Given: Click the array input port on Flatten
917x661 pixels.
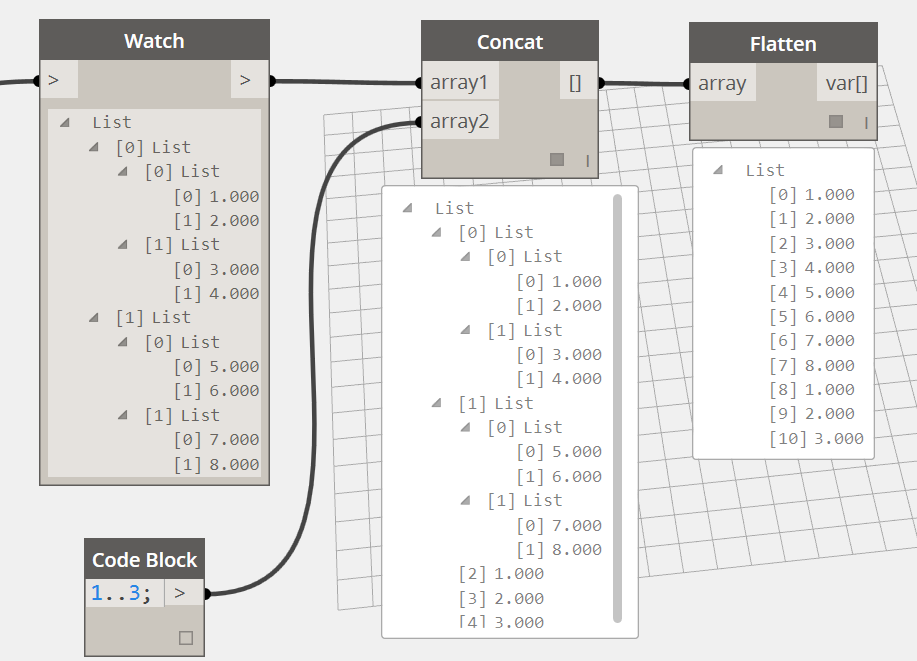Looking at the screenshot, I should coord(723,84).
